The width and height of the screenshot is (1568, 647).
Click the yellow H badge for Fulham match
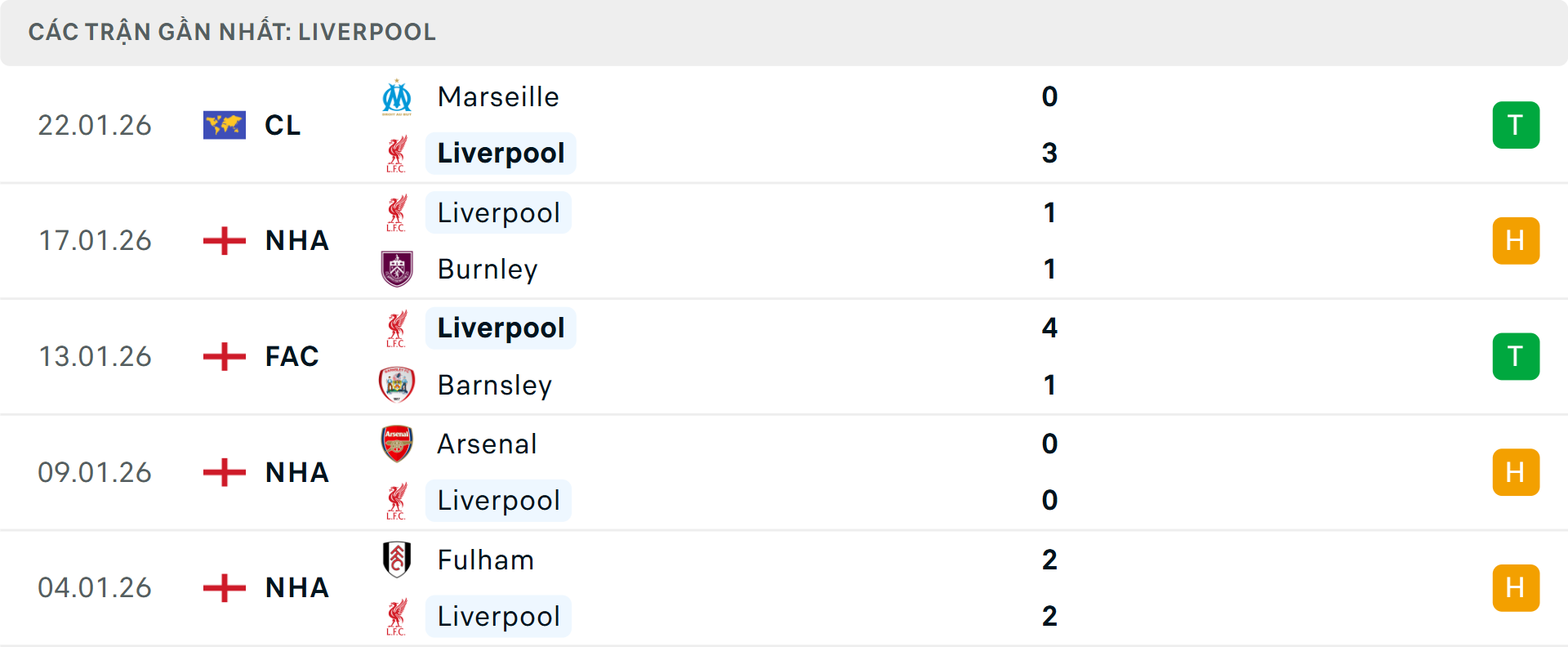[x=1516, y=587]
